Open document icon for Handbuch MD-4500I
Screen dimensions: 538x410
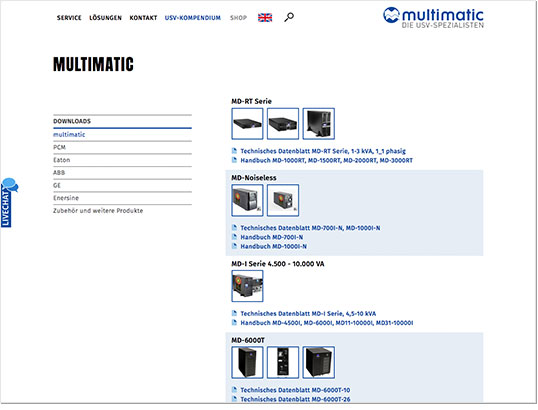(x=235, y=322)
